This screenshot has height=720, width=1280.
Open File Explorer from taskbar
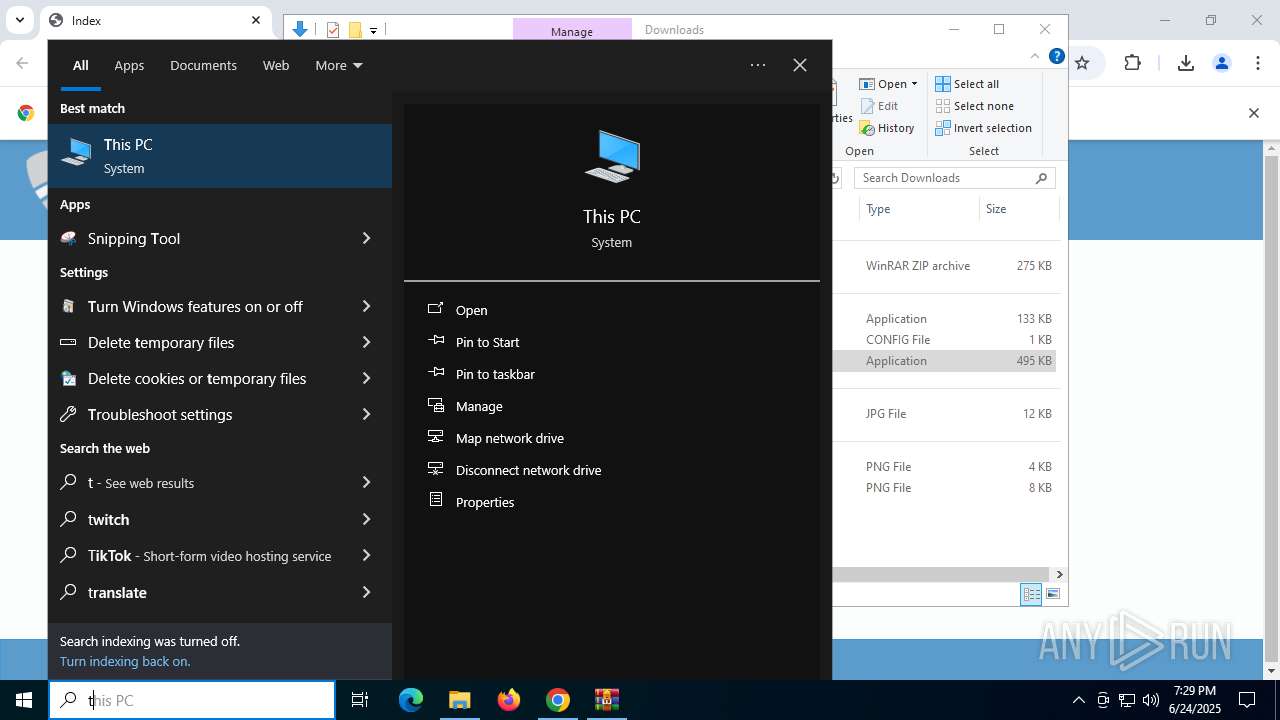(459, 700)
